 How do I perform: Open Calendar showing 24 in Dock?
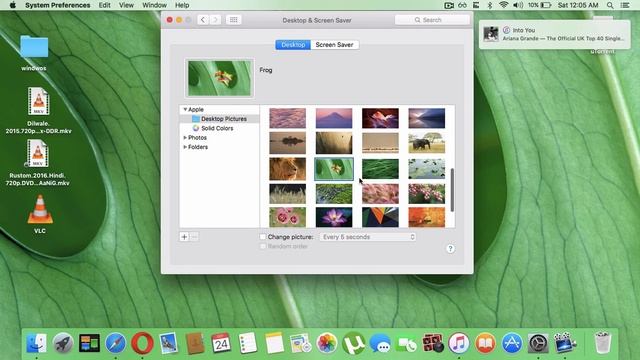click(221, 343)
